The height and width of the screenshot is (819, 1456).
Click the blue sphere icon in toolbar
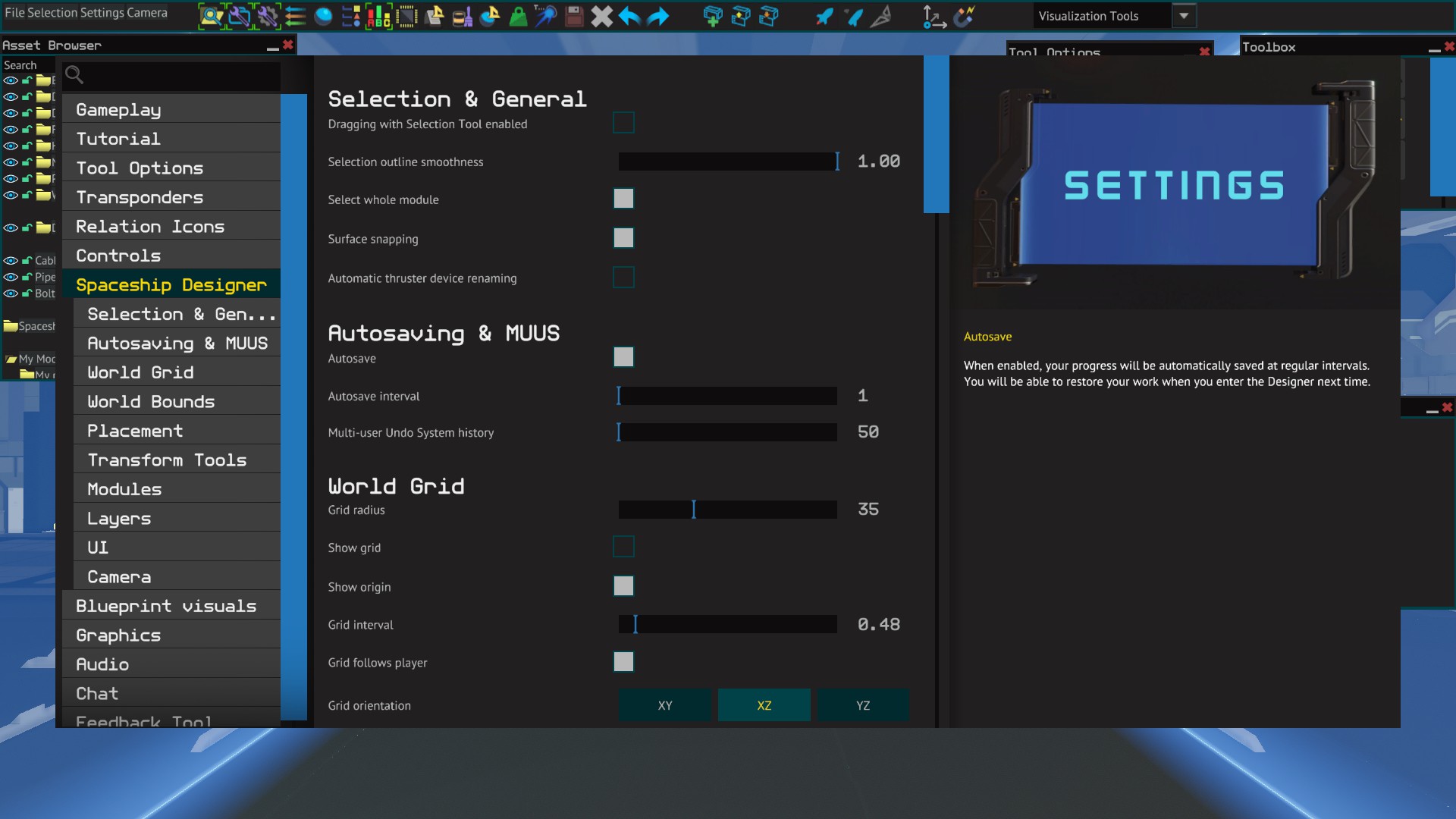pyautogui.click(x=323, y=16)
